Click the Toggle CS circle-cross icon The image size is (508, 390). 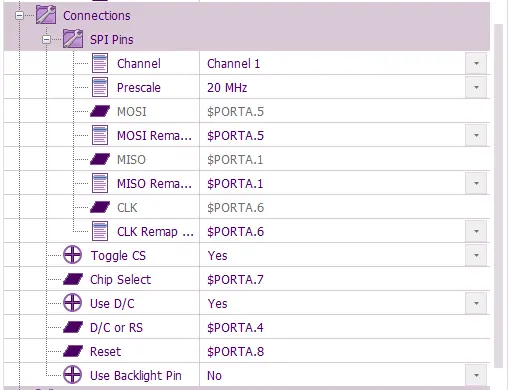pos(72,255)
